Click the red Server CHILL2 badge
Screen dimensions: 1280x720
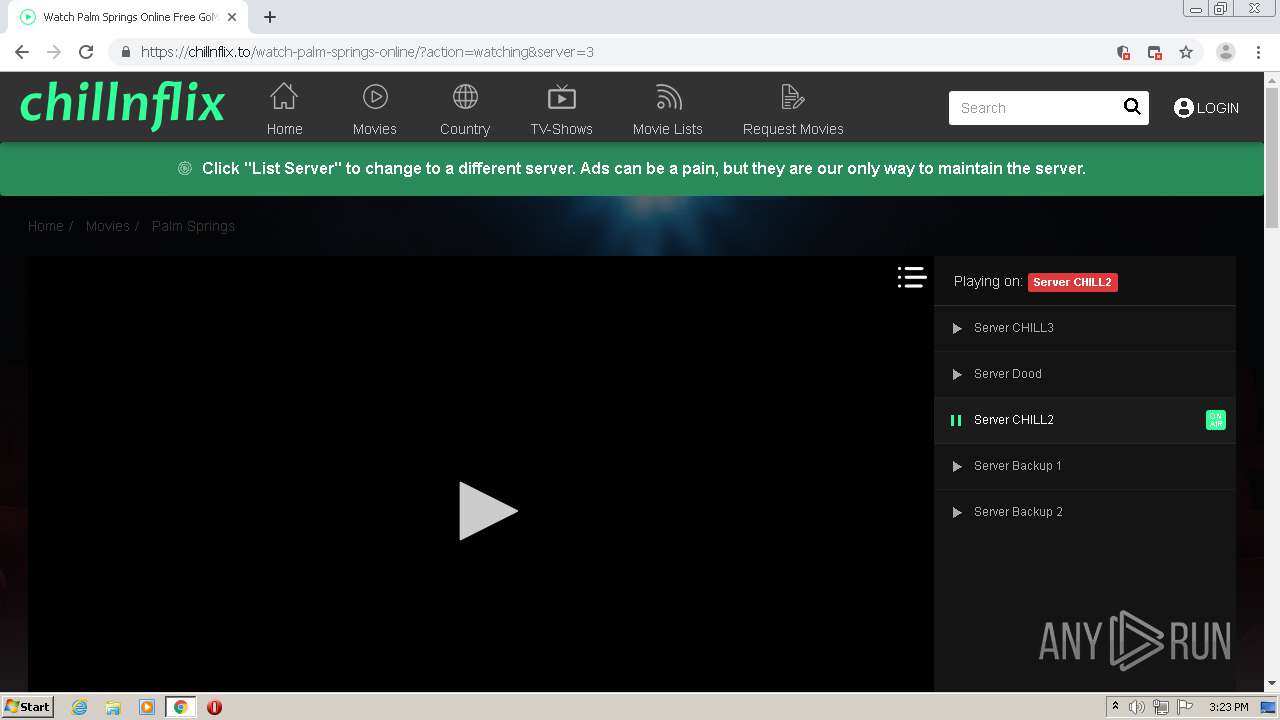pyautogui.click(x=1072, y=282)
